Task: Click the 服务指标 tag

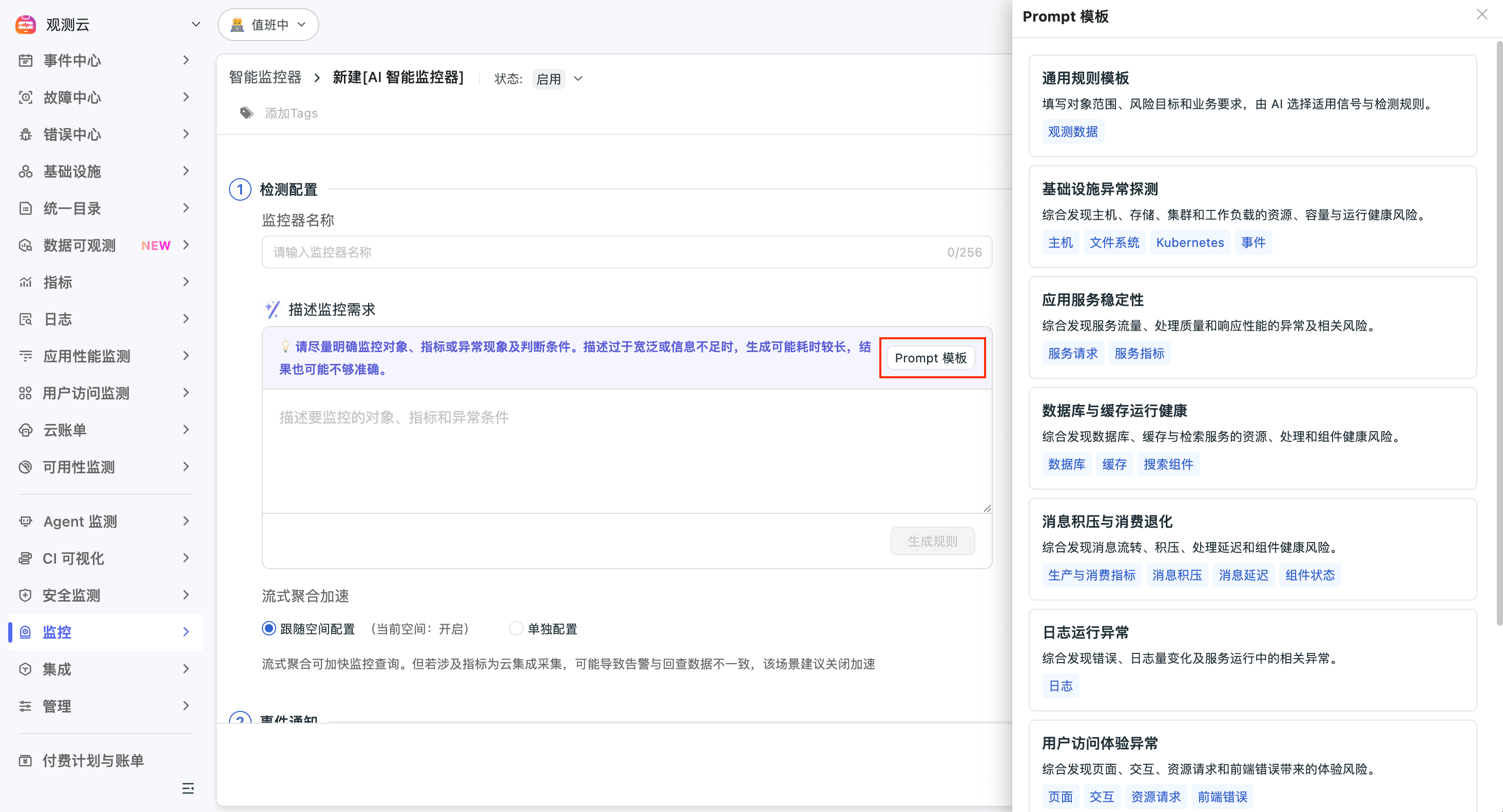Action: click(x=1139, y=353)
